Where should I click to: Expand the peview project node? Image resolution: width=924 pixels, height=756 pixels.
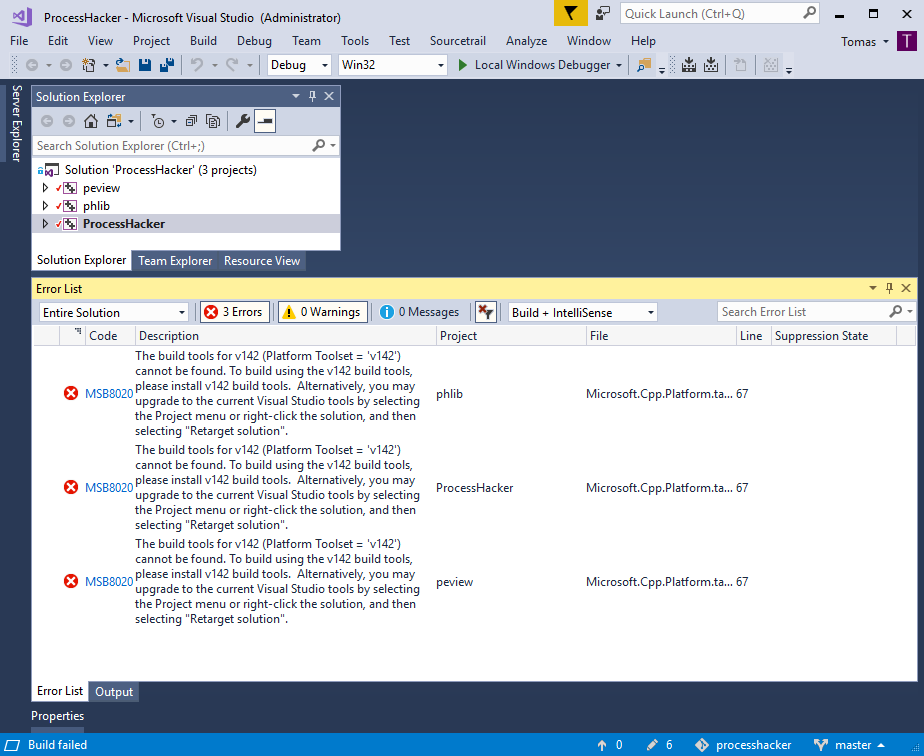[x=45, y=188]
